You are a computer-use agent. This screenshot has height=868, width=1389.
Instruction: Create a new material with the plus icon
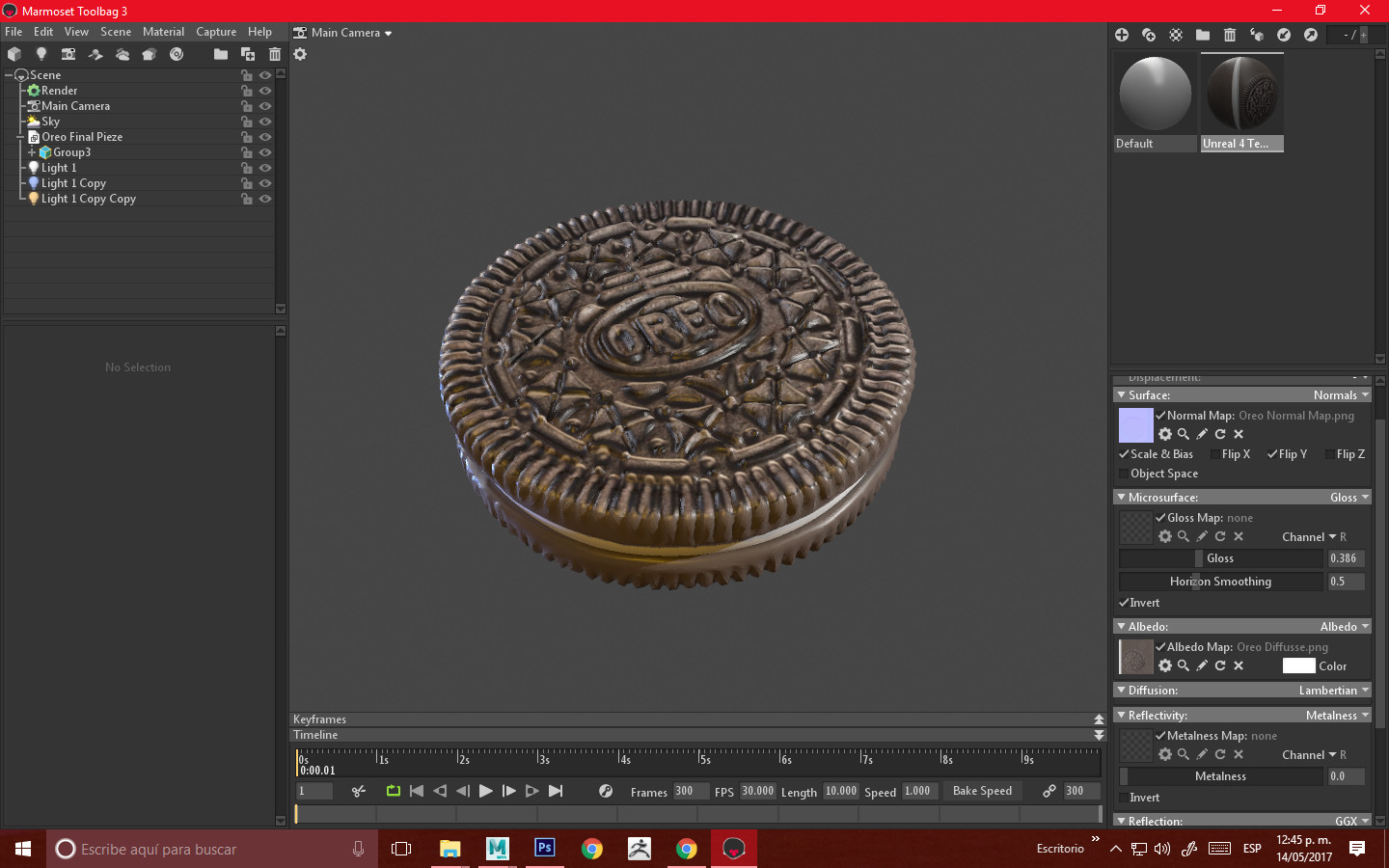pos(1122,35)
